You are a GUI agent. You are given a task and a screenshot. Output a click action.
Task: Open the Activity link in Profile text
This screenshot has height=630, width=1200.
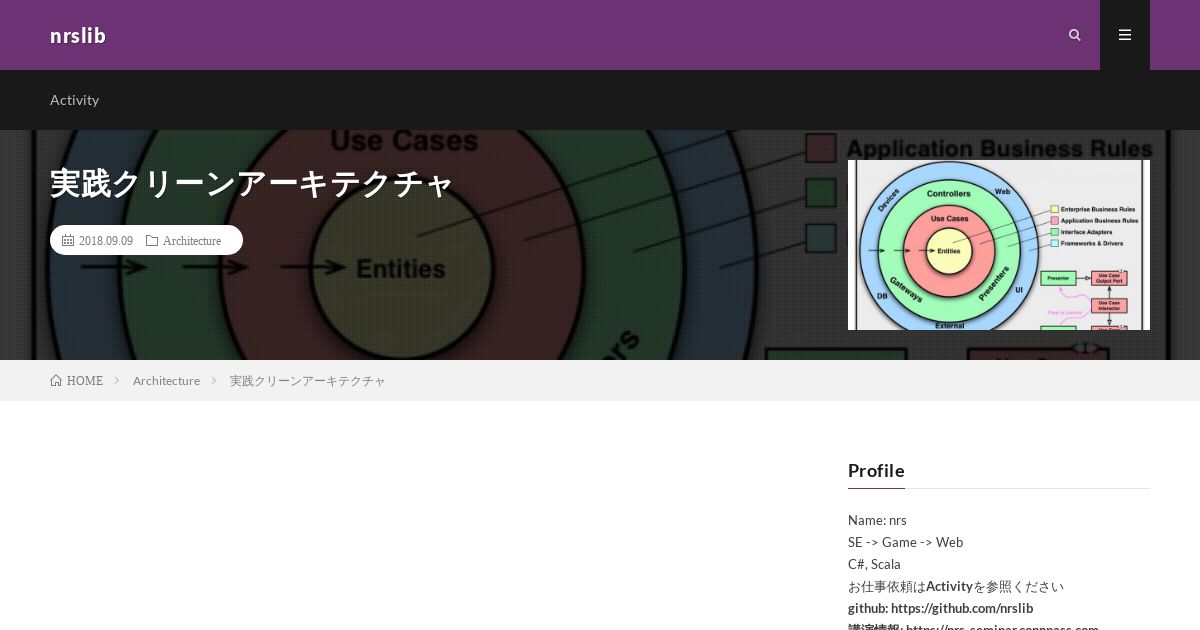tap(949, 587)
